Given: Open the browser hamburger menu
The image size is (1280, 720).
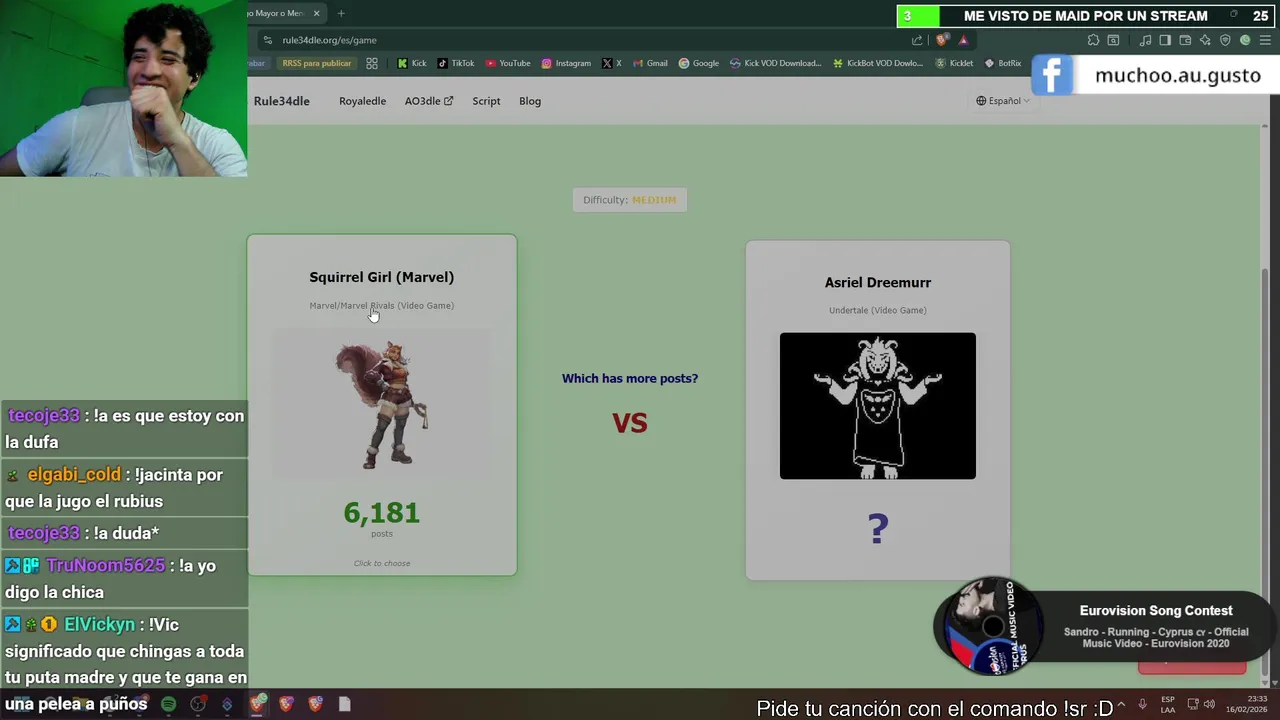Looking at the screenshot, I should (1265, 40).
